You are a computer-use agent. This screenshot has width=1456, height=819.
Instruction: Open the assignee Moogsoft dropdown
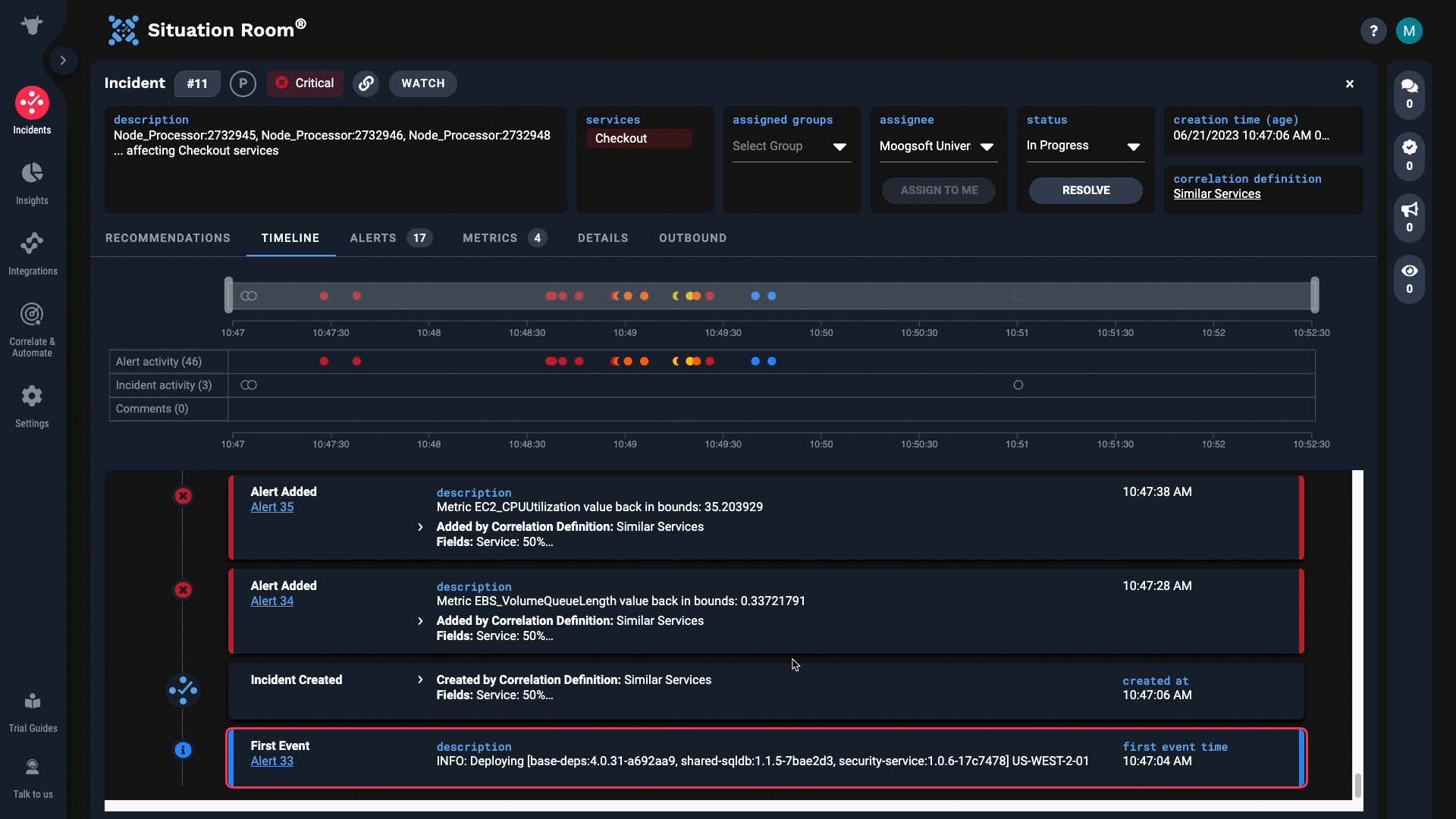[937, 146]
